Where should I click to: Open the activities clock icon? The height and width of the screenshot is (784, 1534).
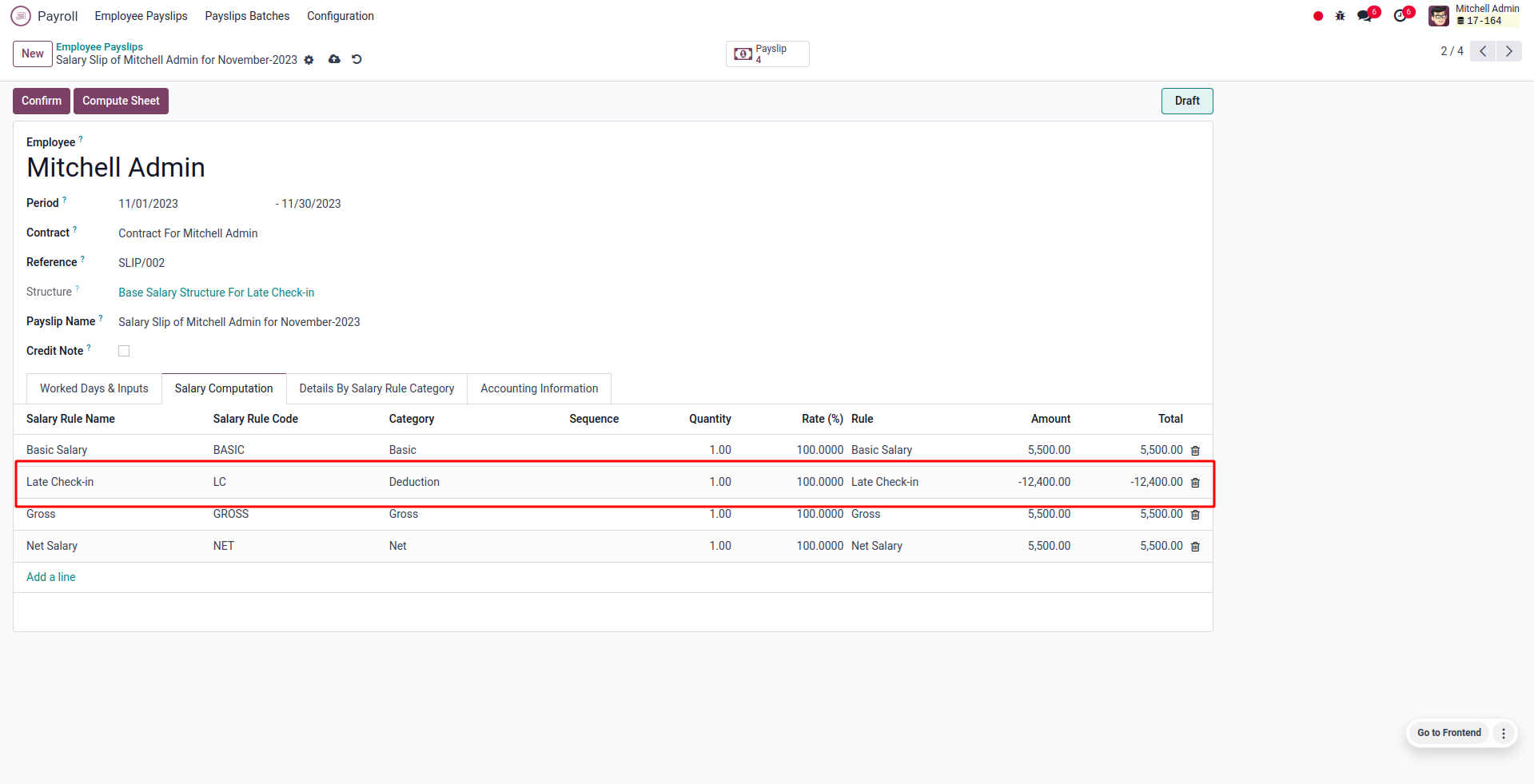coord(1400,16)
